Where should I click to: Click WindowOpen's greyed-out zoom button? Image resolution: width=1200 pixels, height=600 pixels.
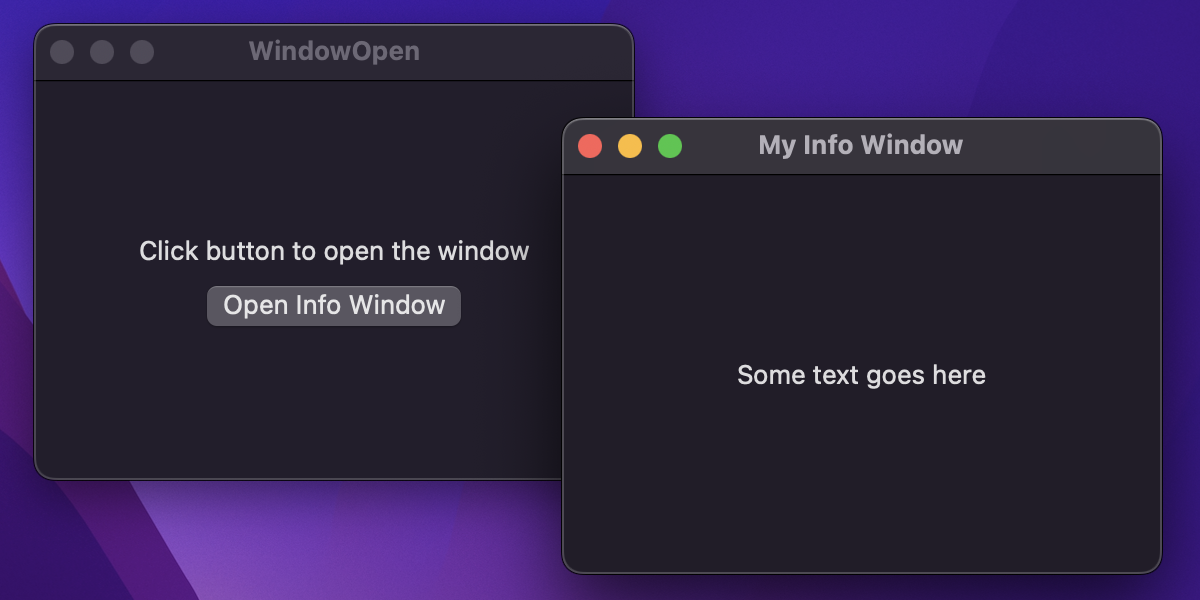point(142,52)
